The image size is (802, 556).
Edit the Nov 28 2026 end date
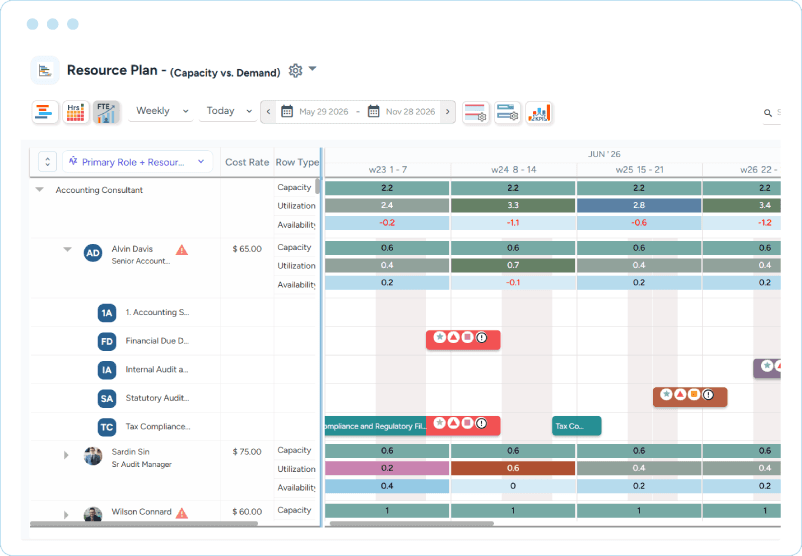point(410,112)
